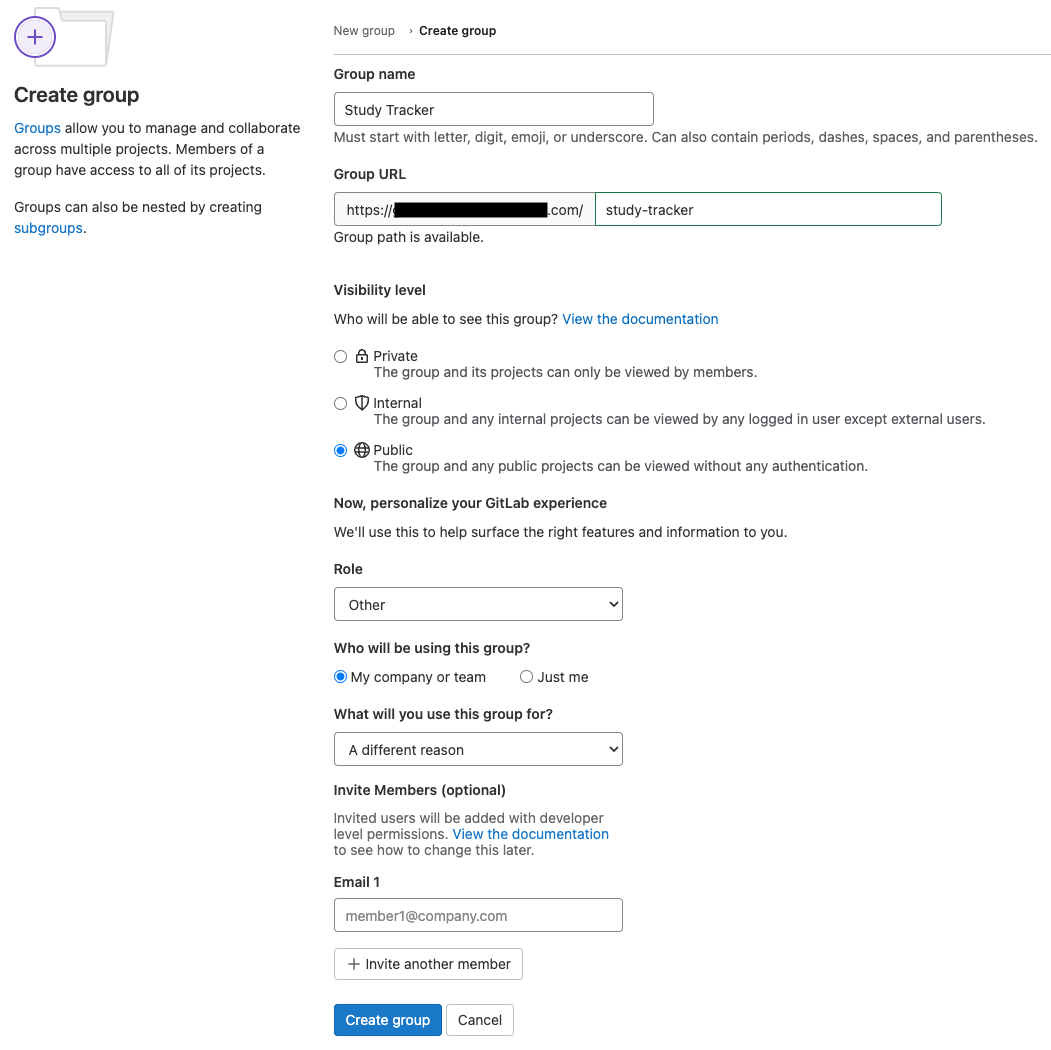Screen dimensions: 1051x1050
Task: Select My company or team option
Action: click(341, 677)
